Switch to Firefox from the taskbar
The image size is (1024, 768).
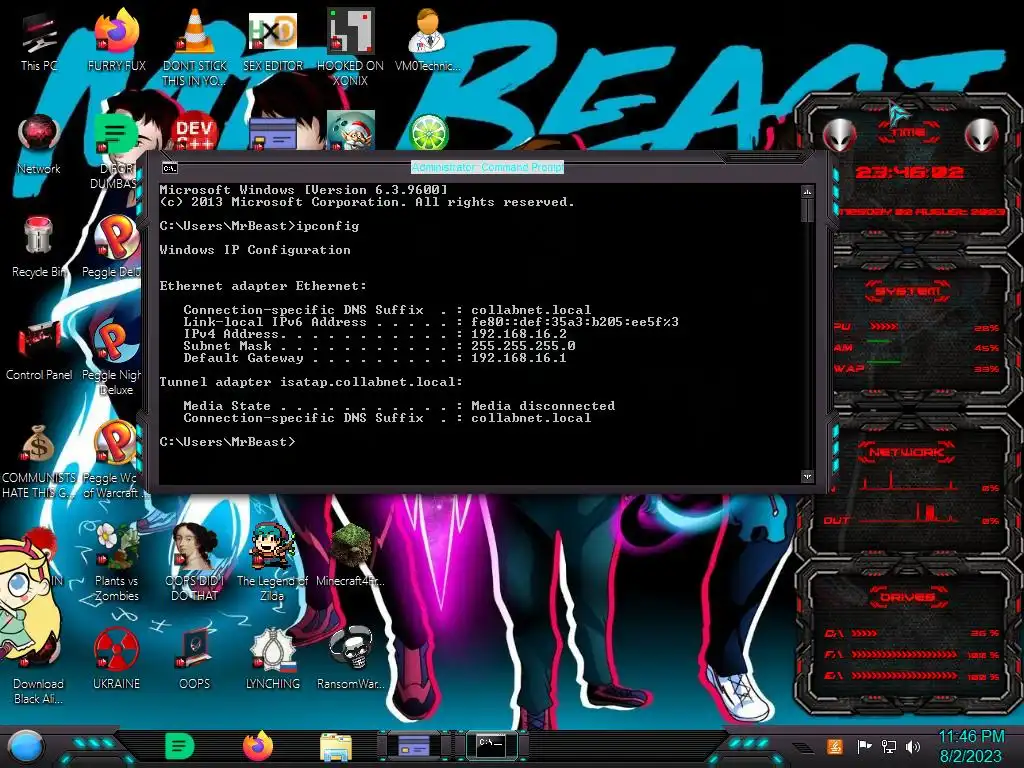click(258, 746)
